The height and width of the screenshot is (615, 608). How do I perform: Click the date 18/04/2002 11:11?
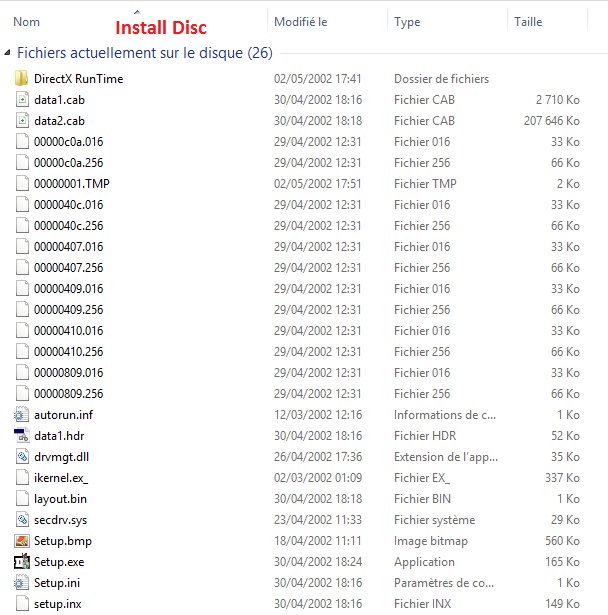pos(318,541)
